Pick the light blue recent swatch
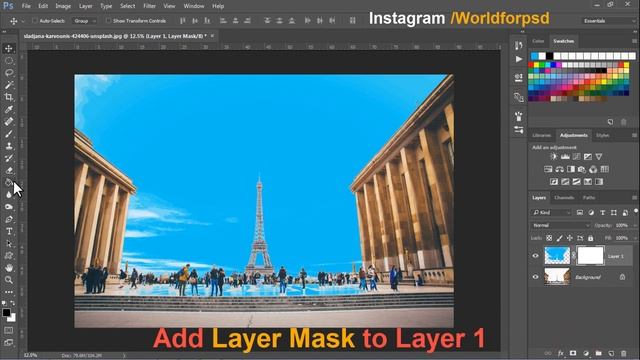This screenshot has height=360, width=640. point(535,56)
